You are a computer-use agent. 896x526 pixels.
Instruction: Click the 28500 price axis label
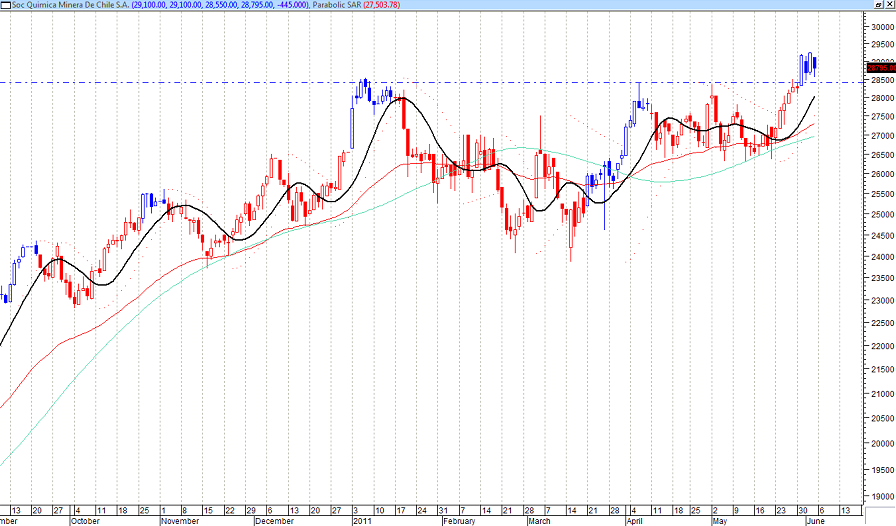883,81
